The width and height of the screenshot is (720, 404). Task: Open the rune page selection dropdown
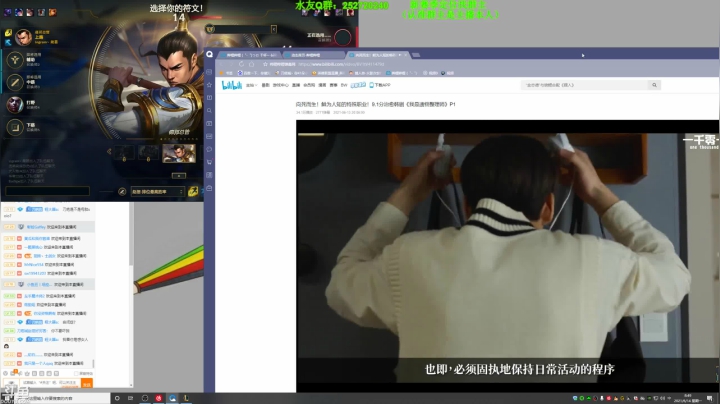(x=158, y=191)
